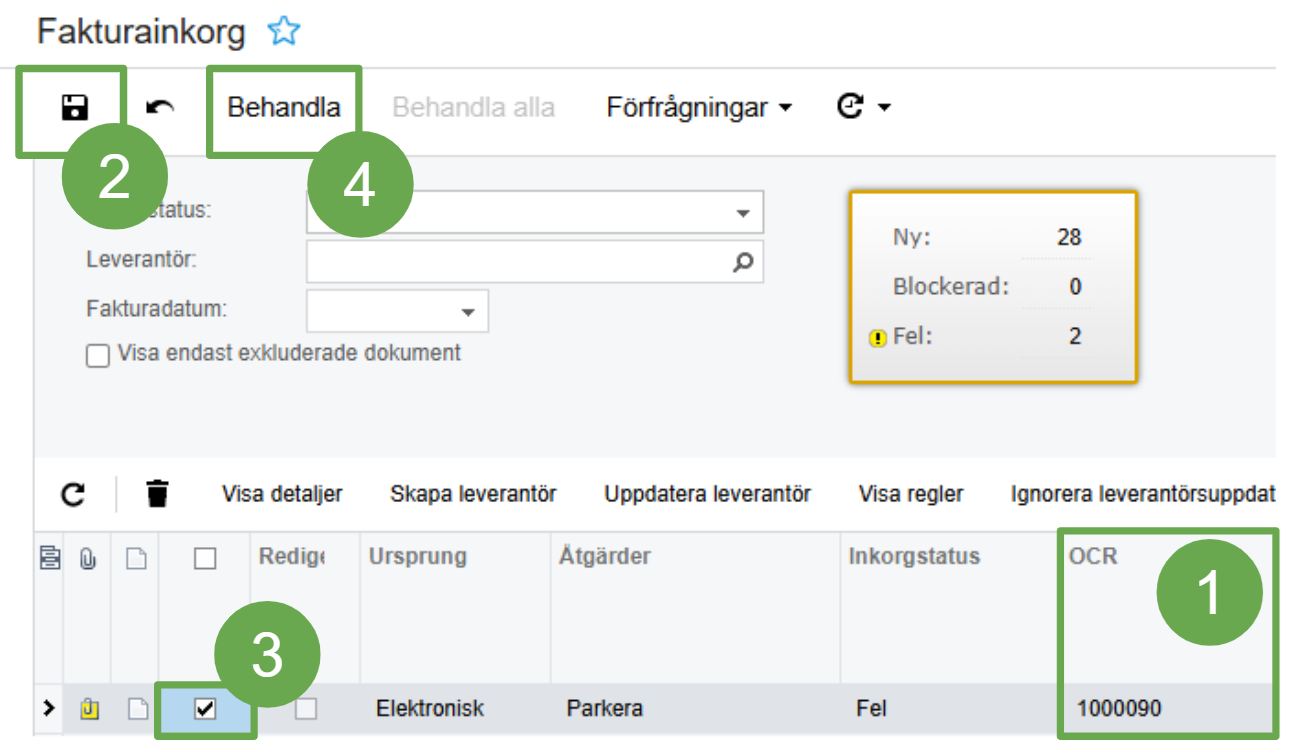This screenshot has width=1291, height=747.
Task: Refresh the invoice grid
Action: [73, 494]
